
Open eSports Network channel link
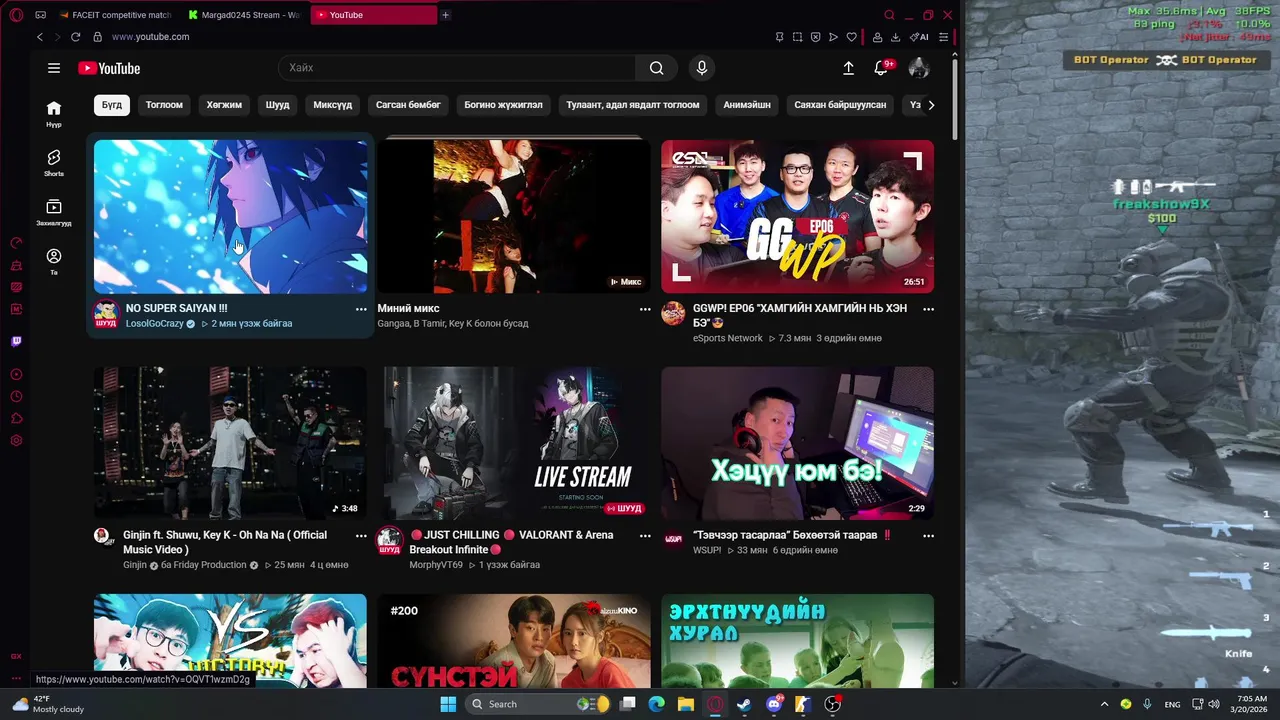(x=728, y=338)
